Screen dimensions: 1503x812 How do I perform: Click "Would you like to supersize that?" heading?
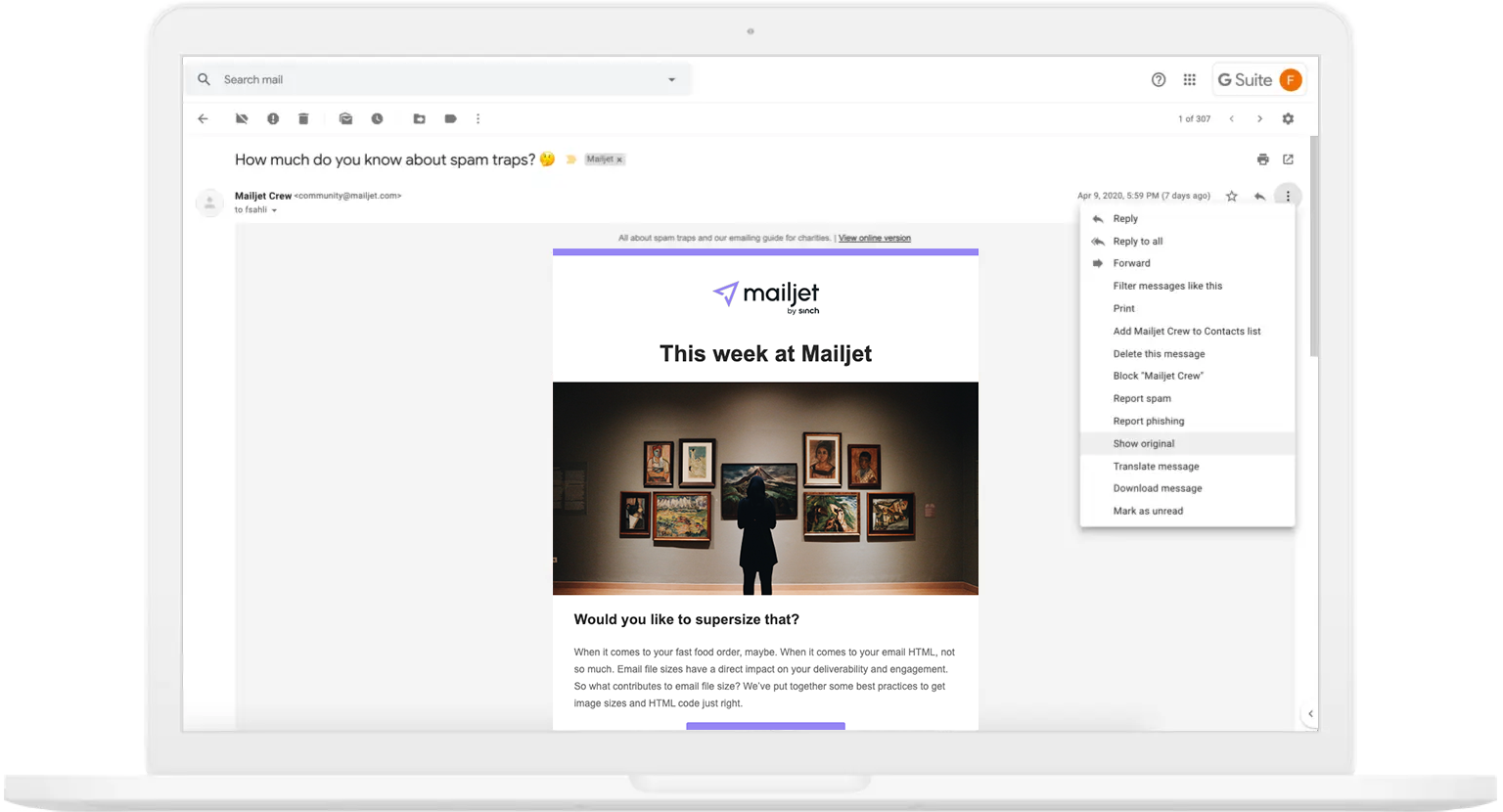tap(686, 619)
